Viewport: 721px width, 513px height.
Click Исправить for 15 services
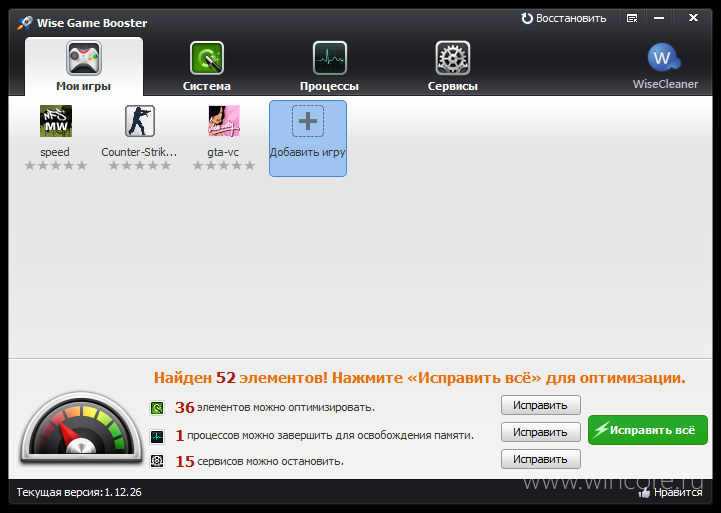point(541,459)
